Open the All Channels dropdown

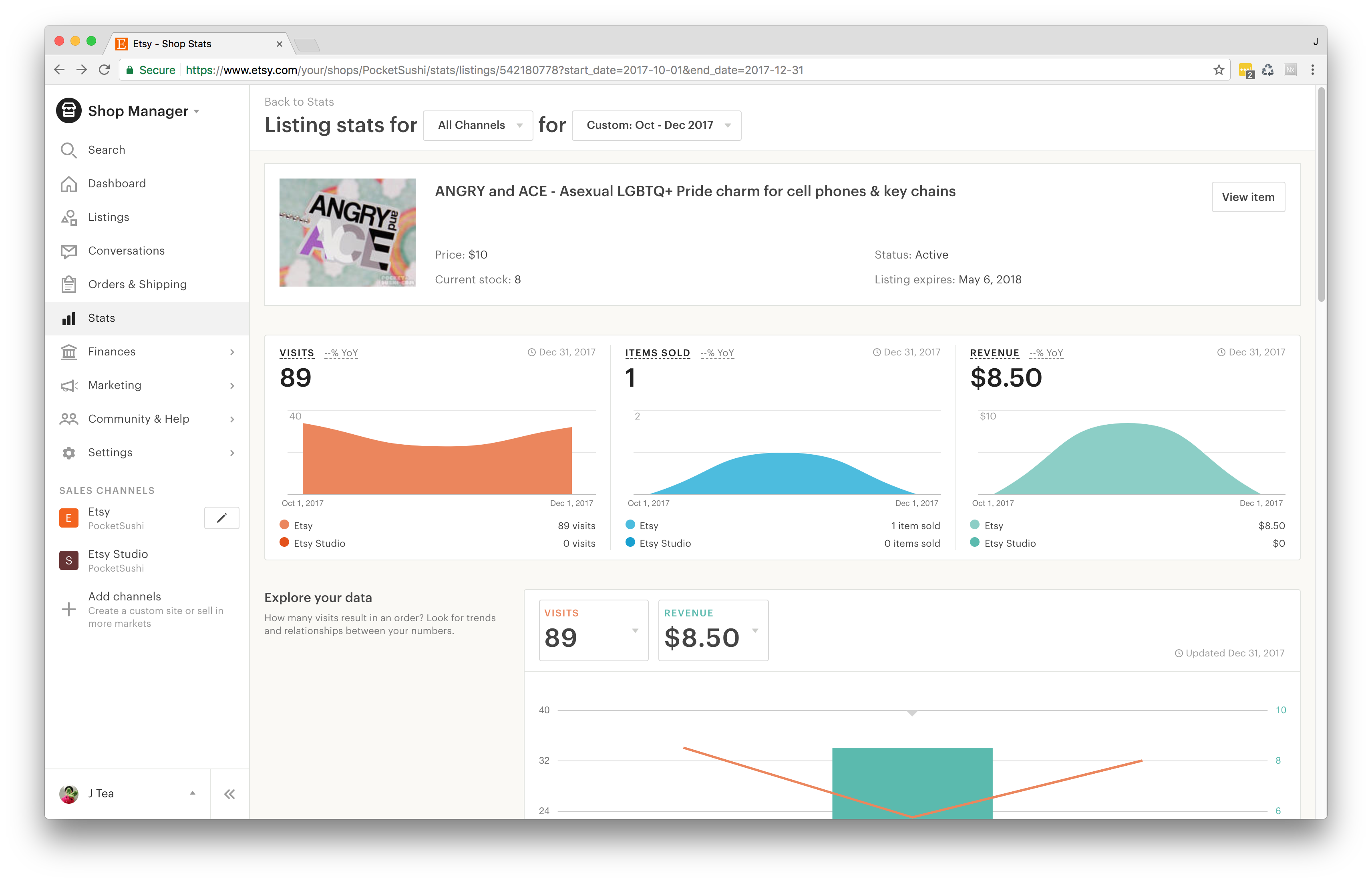click(x=478, y=125)
